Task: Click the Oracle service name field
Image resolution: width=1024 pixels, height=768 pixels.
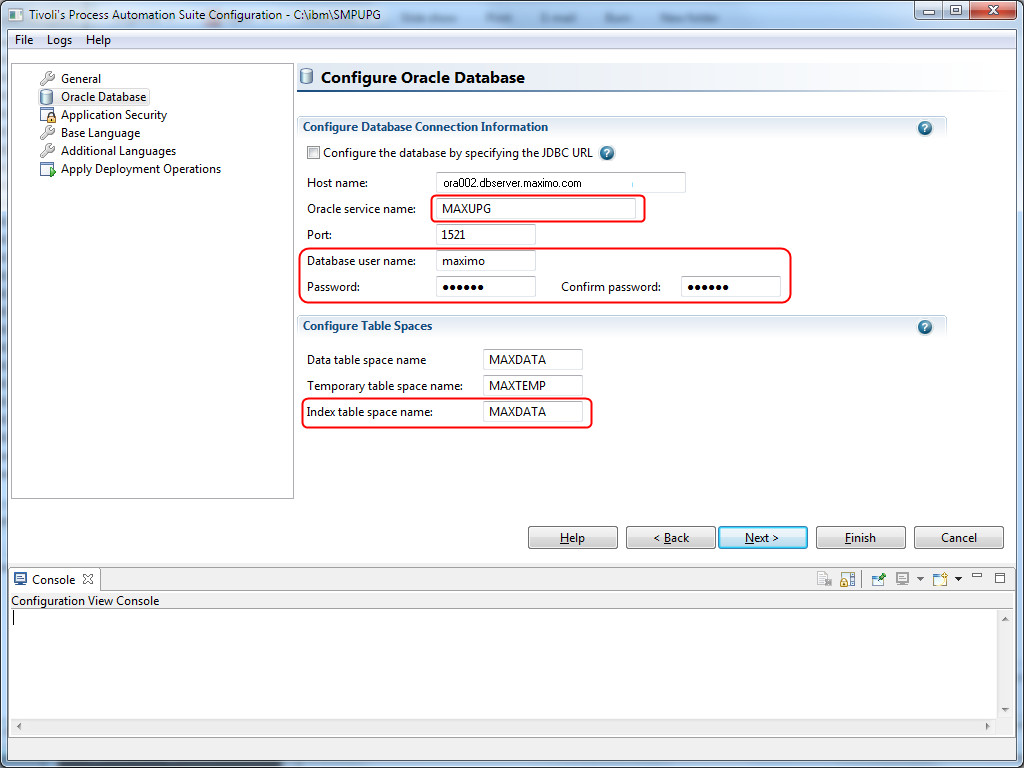Action: coord(536,209)
